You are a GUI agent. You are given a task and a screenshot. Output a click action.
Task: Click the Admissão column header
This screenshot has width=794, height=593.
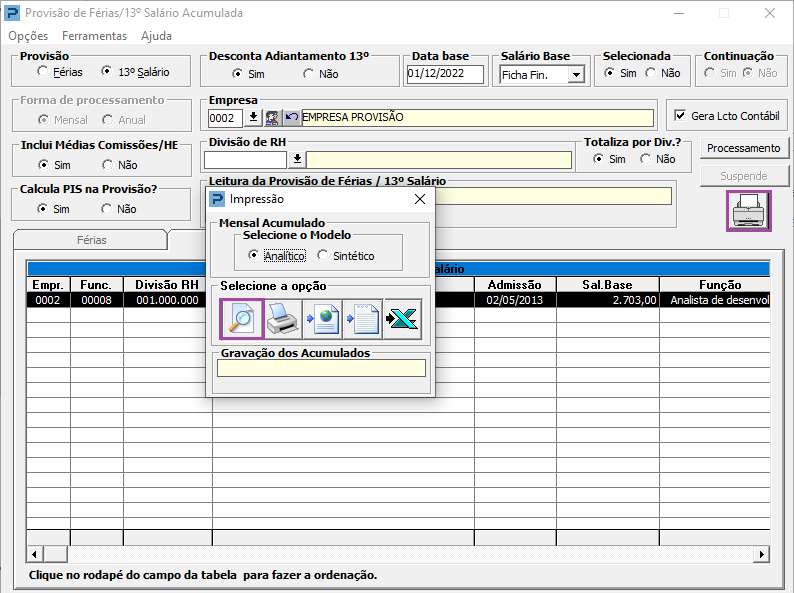(x=515, y=285)
